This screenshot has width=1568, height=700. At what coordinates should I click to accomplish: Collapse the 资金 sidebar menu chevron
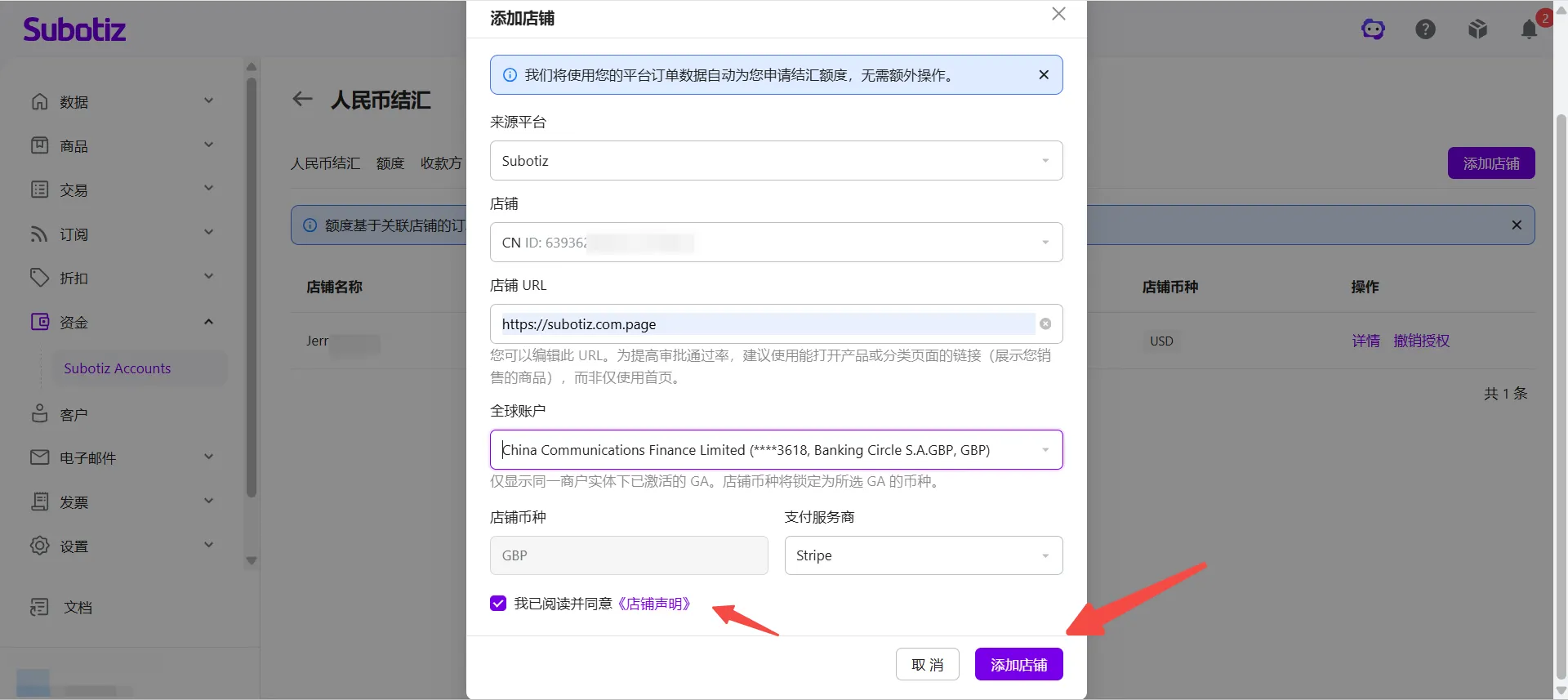coord(208,322)
